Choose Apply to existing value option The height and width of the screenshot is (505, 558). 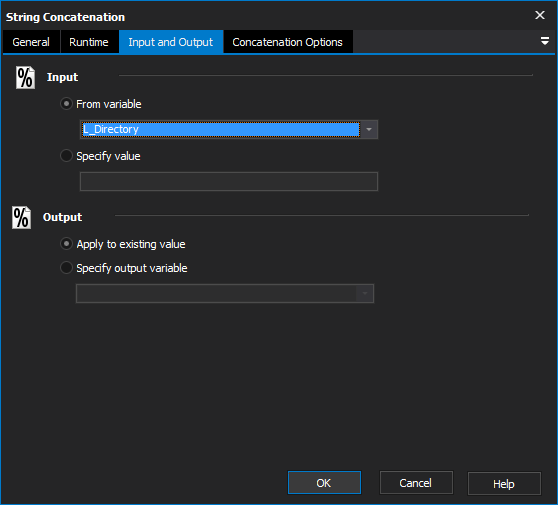(x=66, y=244)
